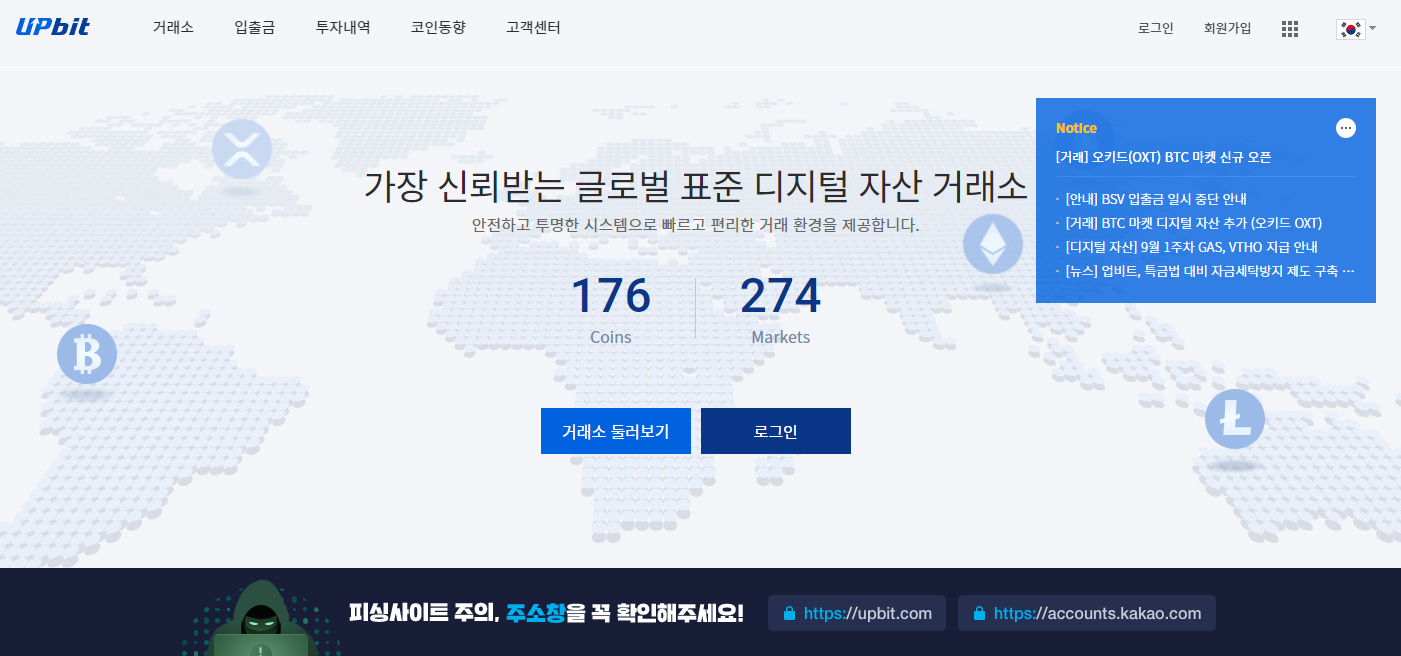Open the 코인동향 menu
This screenshot has width=1401, height=656.
(438, 28)
